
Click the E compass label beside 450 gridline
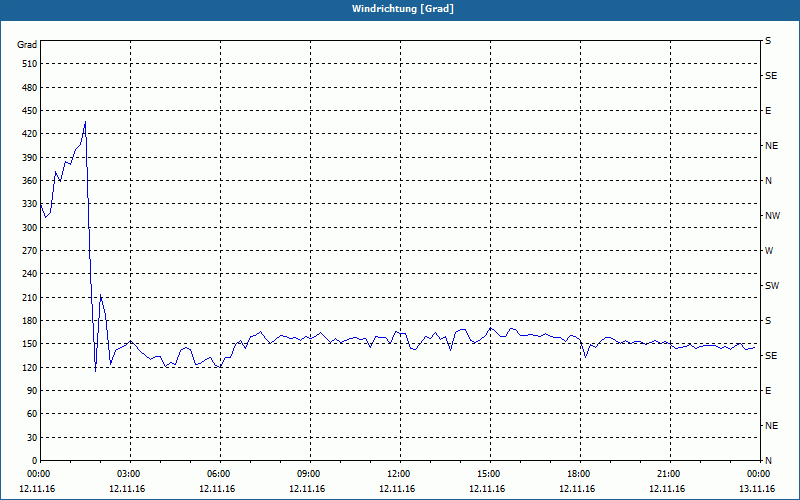[768, 111]
